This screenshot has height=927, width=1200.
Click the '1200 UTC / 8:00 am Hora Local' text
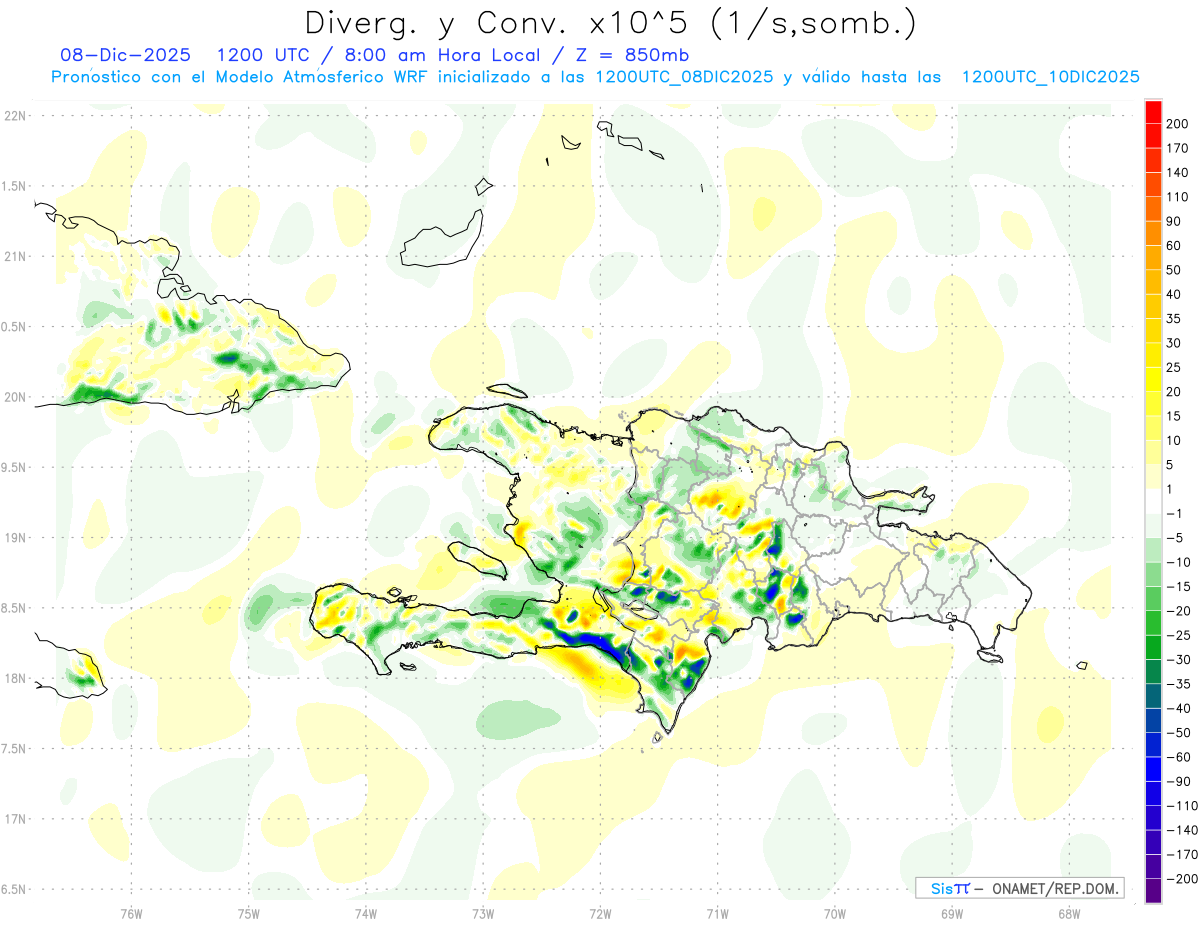[385, 54]
